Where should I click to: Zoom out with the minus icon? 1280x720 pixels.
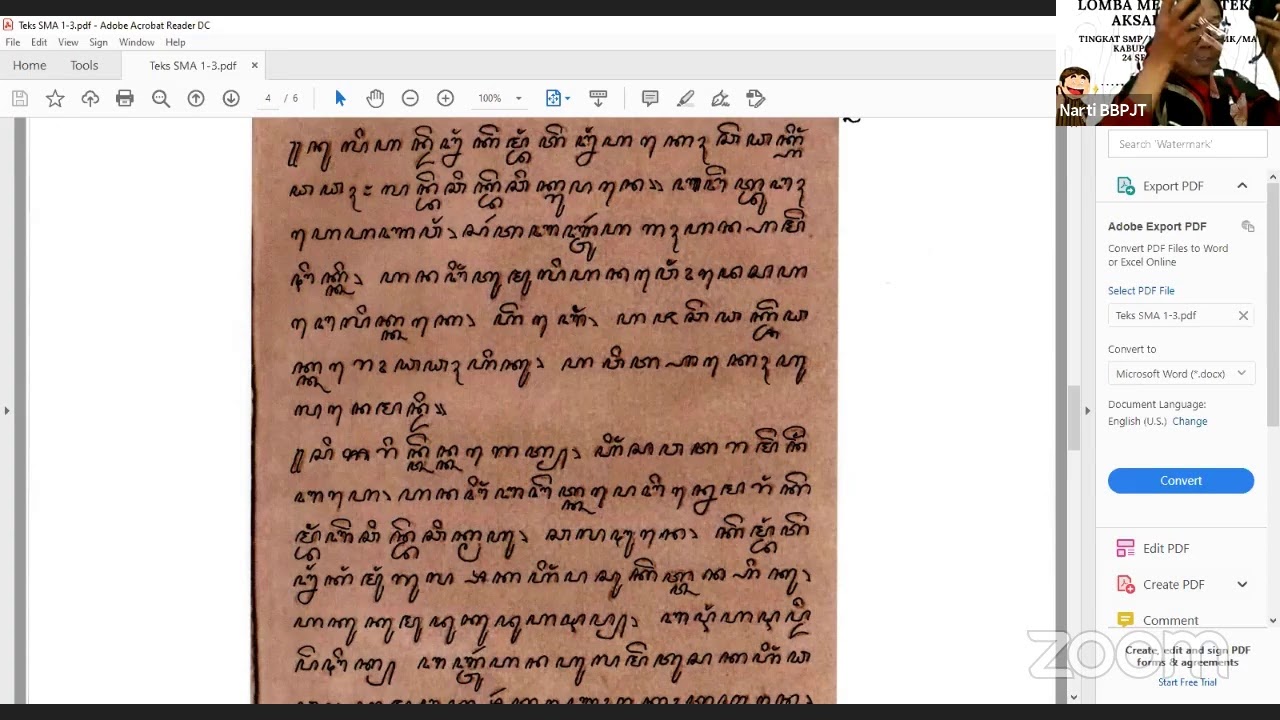(410, 98)
